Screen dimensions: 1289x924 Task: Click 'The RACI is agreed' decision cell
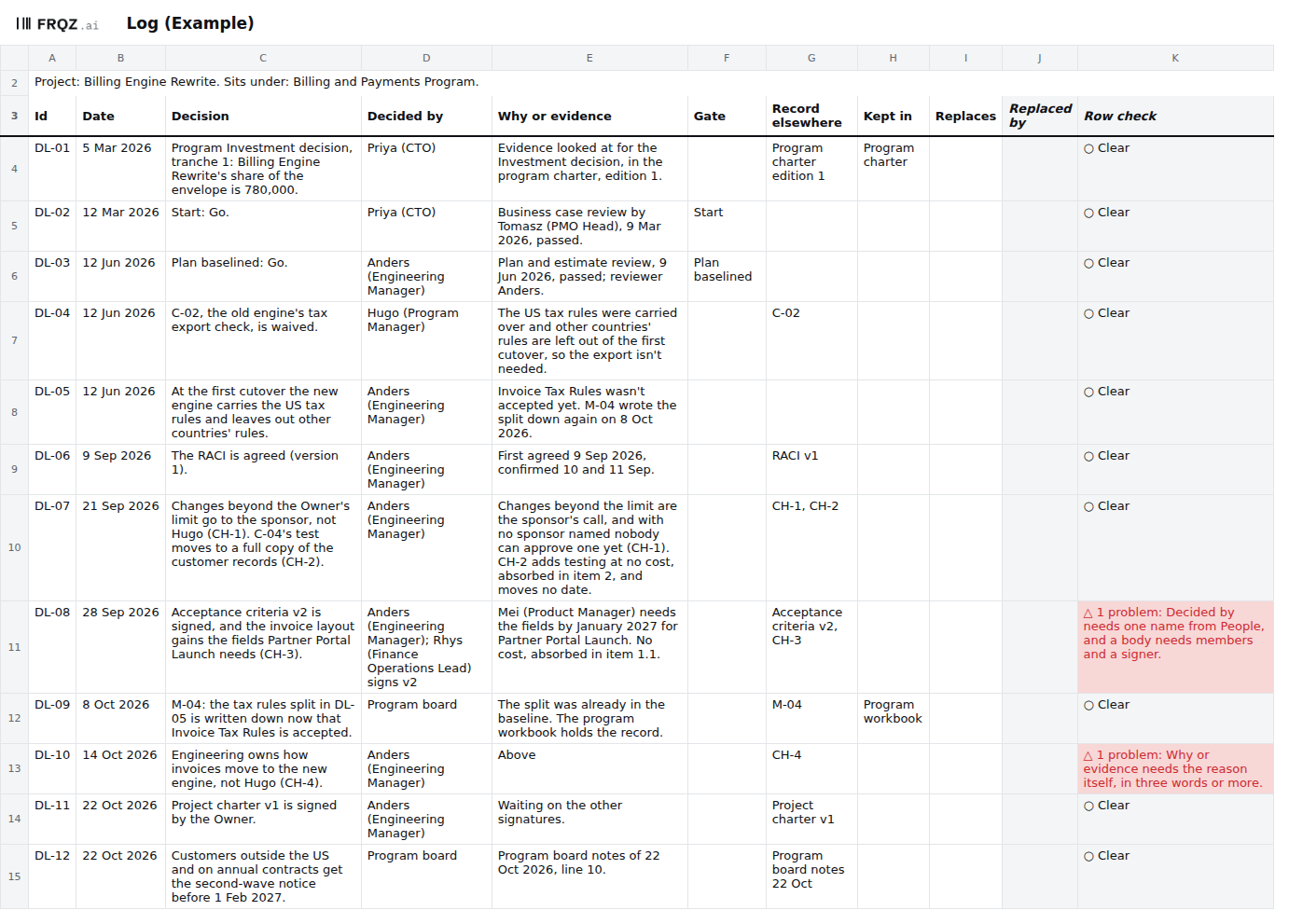(x=263, y=470)
